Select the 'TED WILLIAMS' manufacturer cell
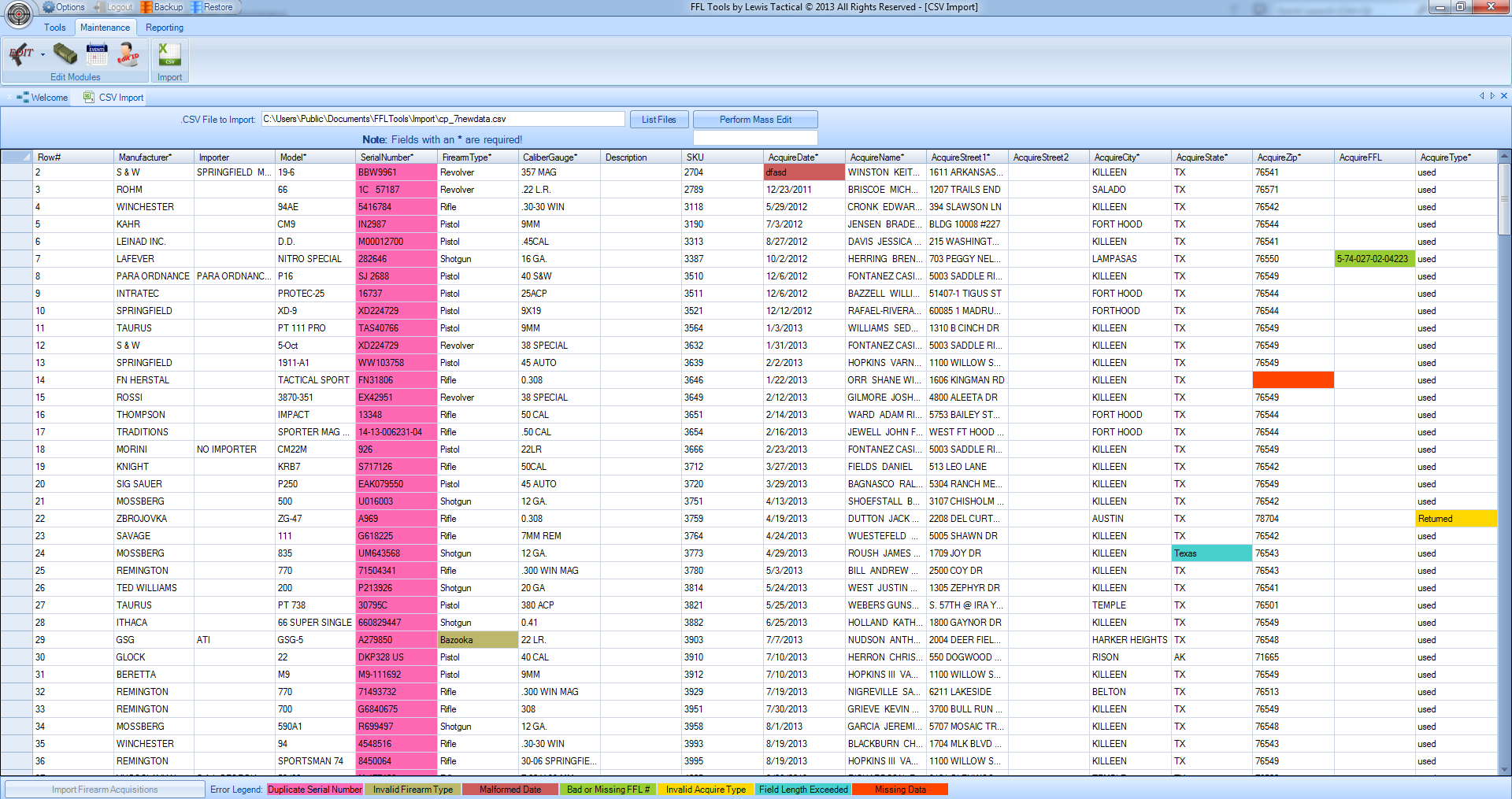This screenshot has height=799, width=1512. click(154, 588)
